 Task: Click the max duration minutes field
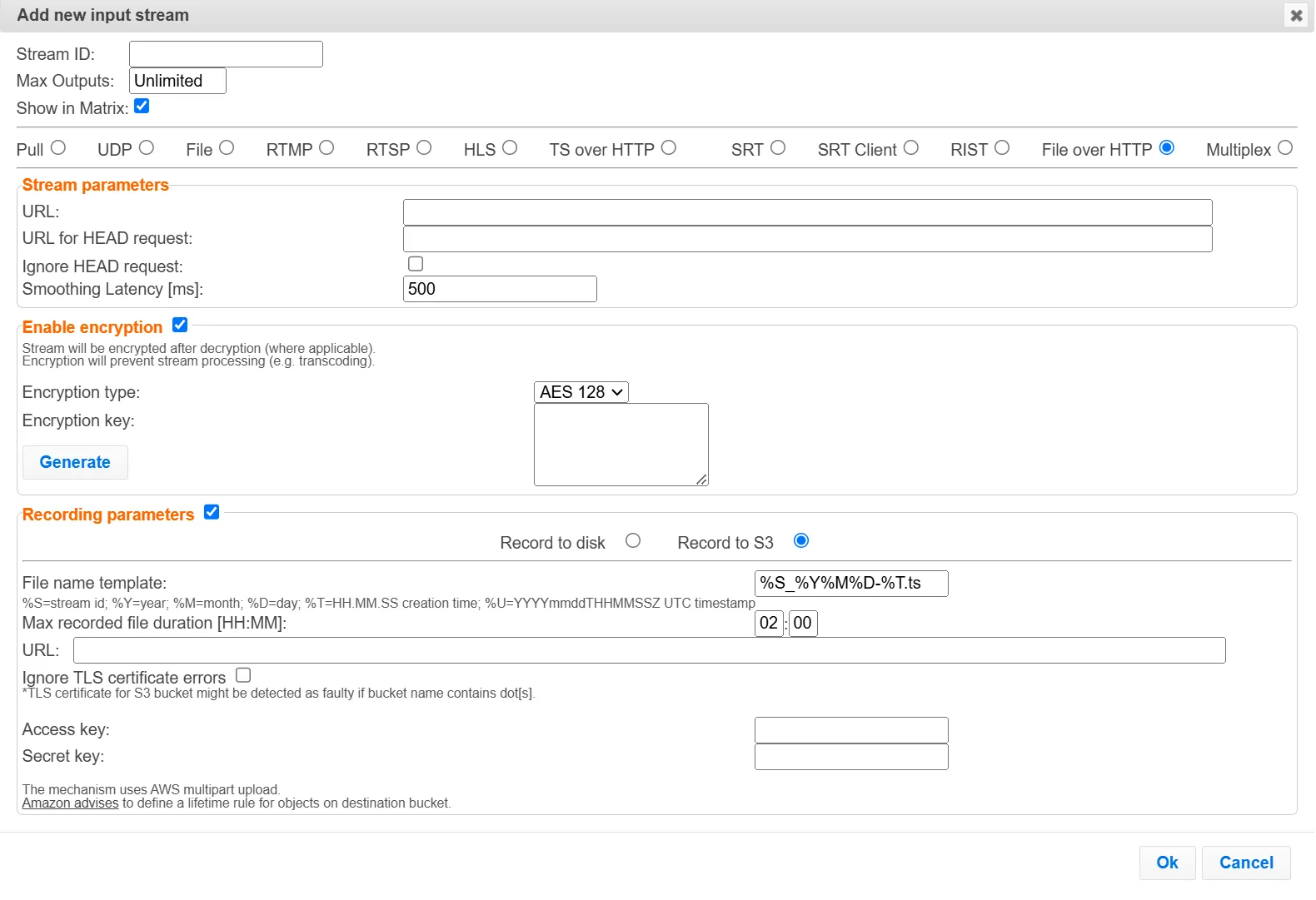click(803, 624)
